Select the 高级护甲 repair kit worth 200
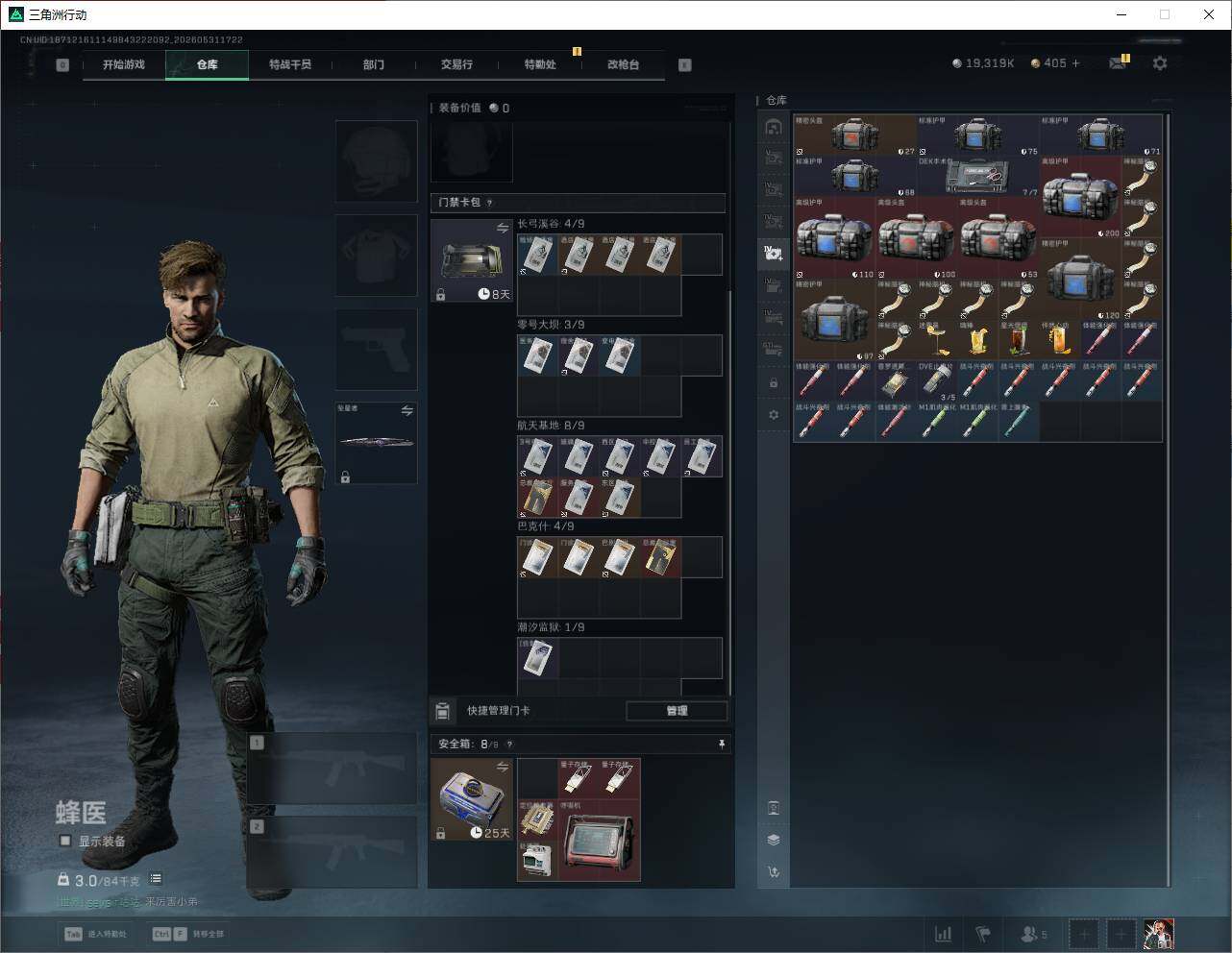 (x=1081, y=198)
